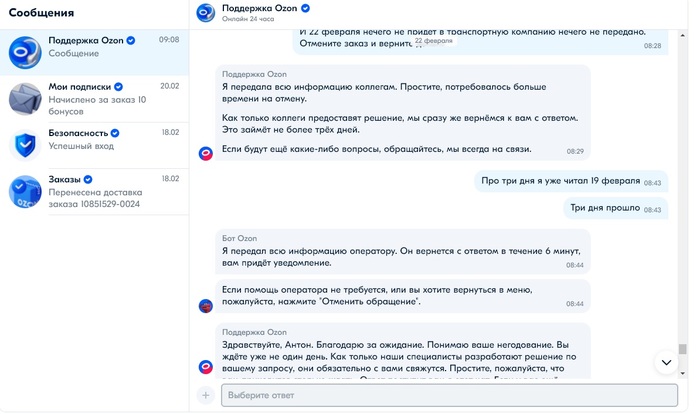Click message about Отменить обращение

pos(403,296)
